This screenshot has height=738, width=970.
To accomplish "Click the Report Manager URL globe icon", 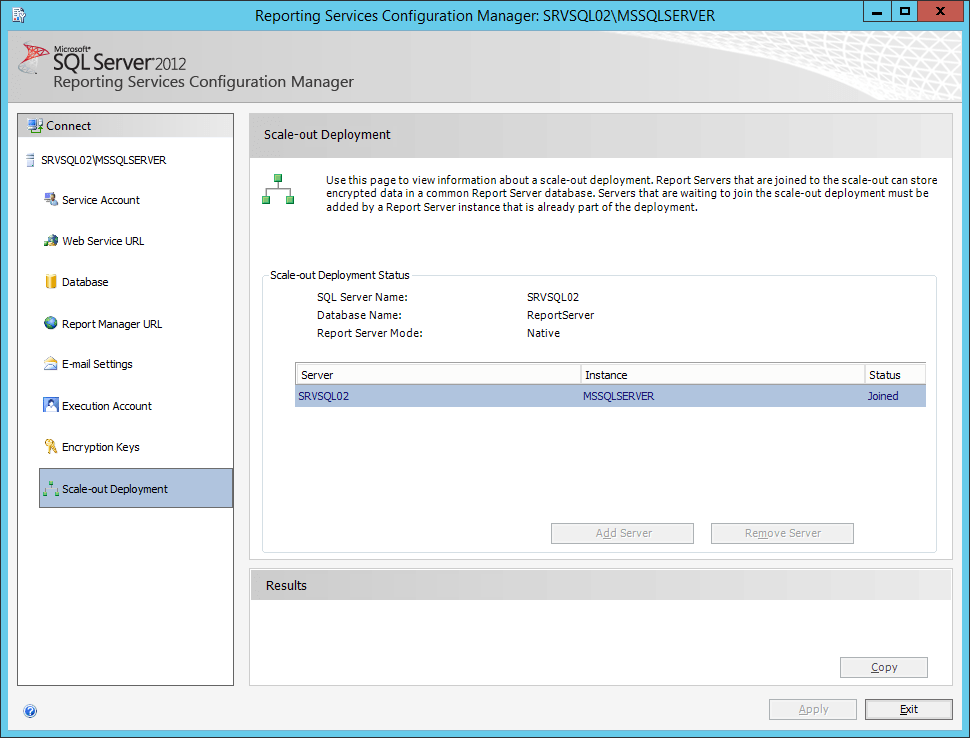I will pos(52,322).
